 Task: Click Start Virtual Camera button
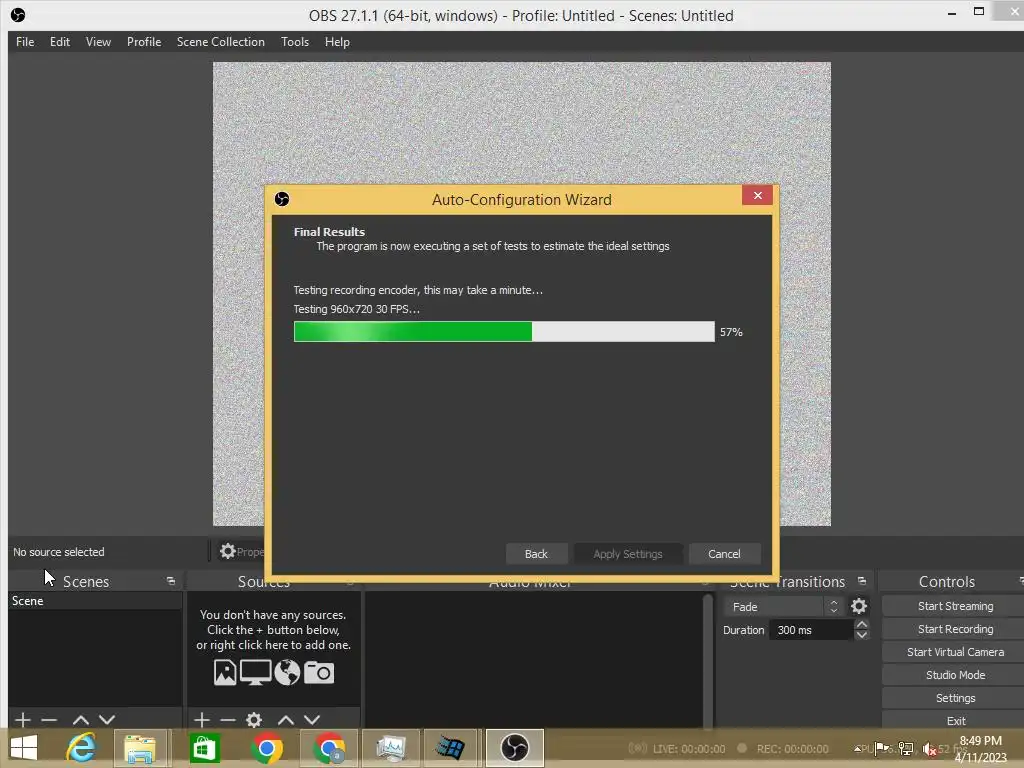pyautogui.click(x=955, y=652)
